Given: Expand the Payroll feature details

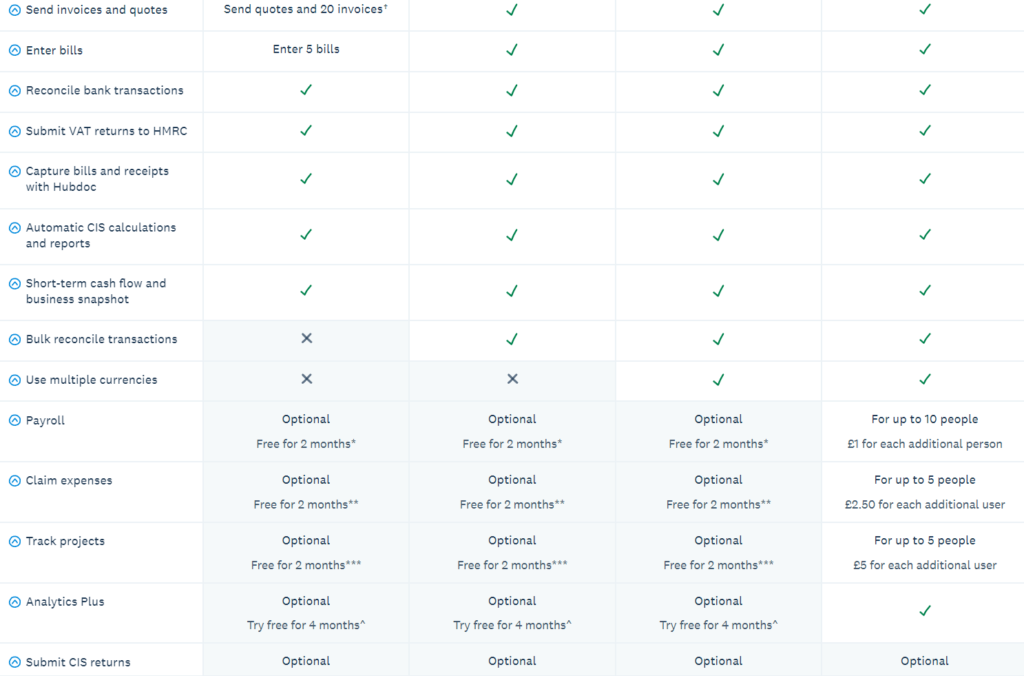Looking at the screenshot, I should (x=14, y=421).
